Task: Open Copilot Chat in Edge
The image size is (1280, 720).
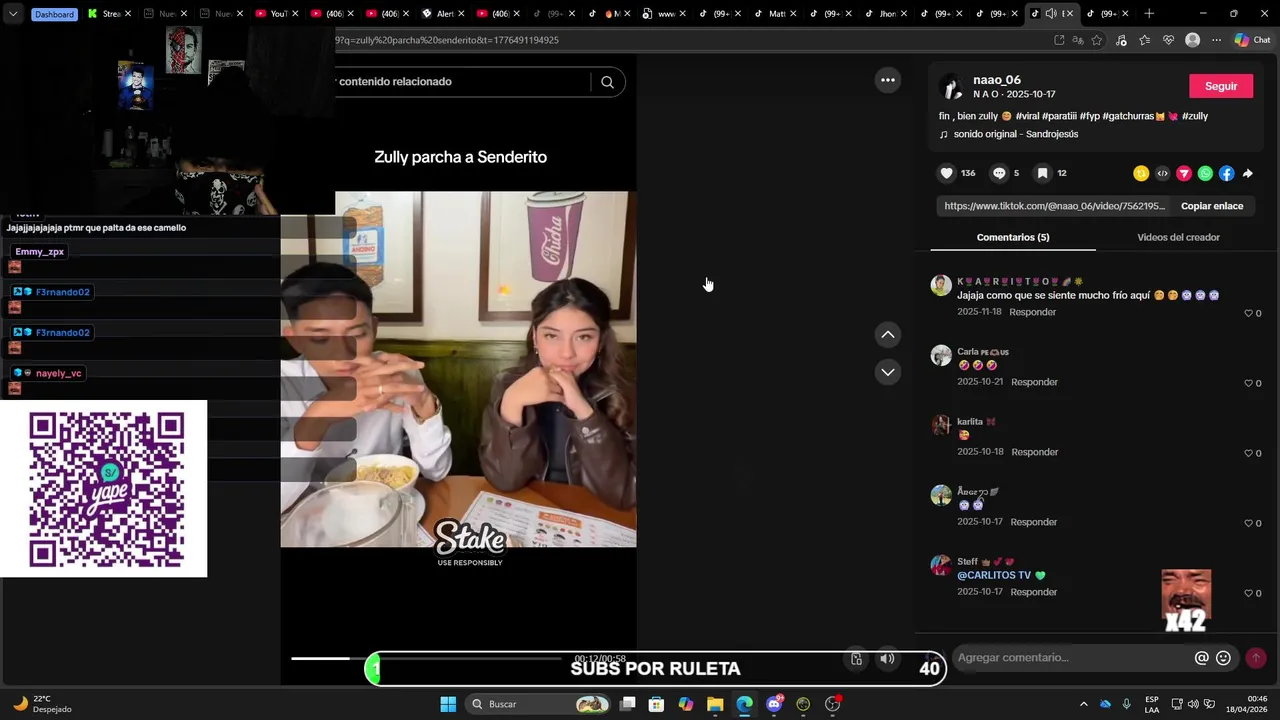Action: click(x=1251, y=40)
